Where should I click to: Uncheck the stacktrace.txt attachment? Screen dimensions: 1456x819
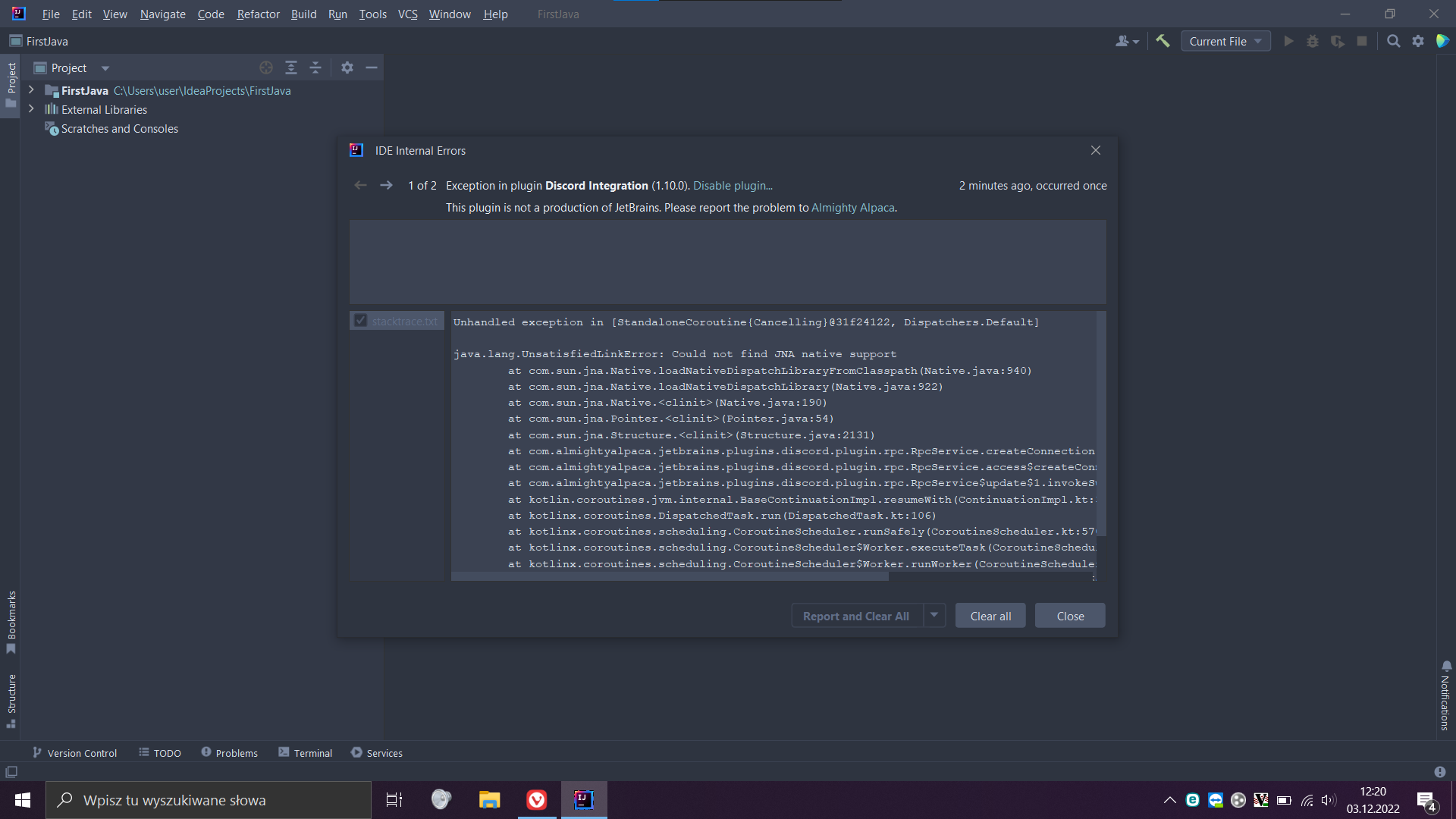[x=361, y=320]
